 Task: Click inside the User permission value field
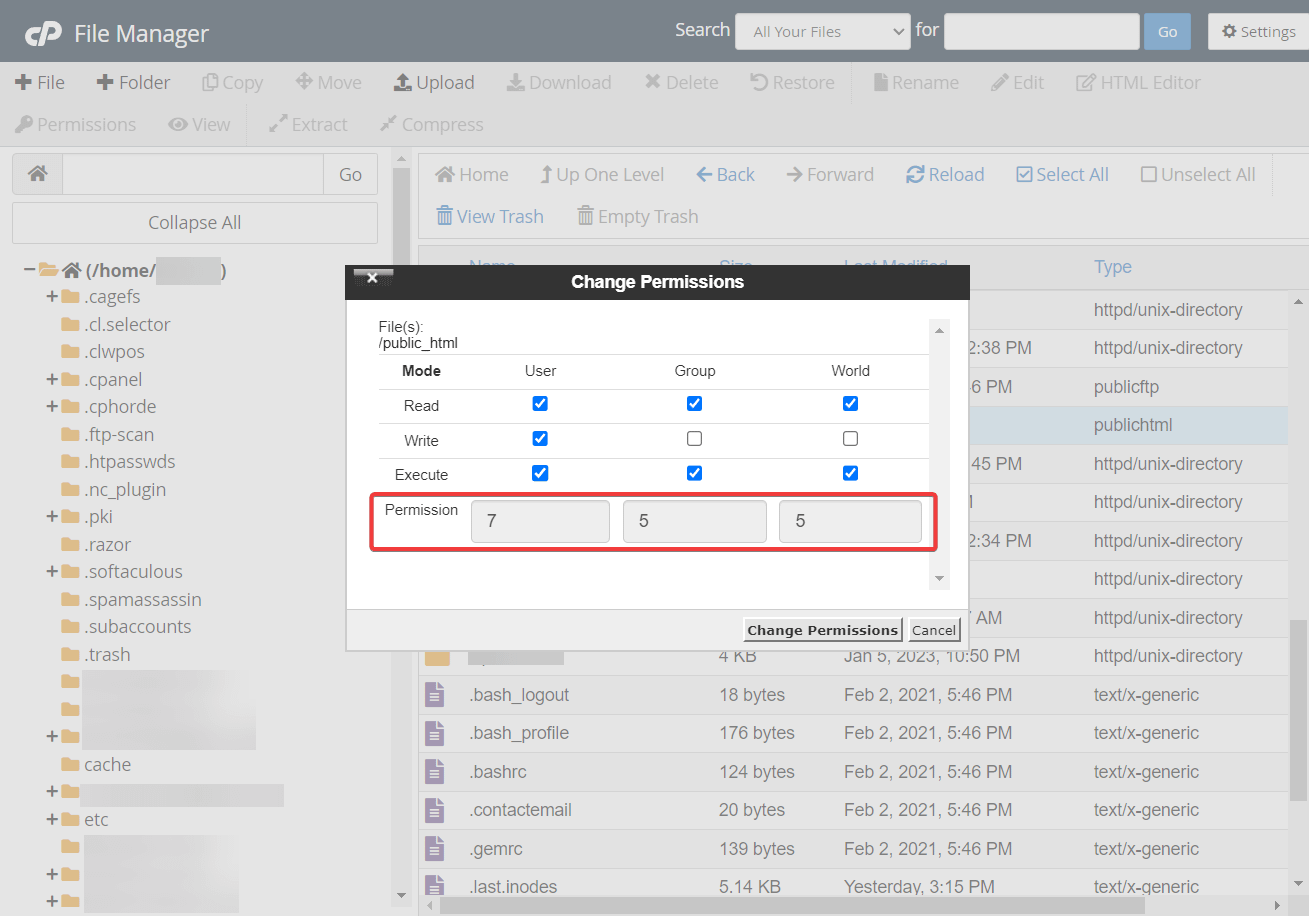(539, 521)
